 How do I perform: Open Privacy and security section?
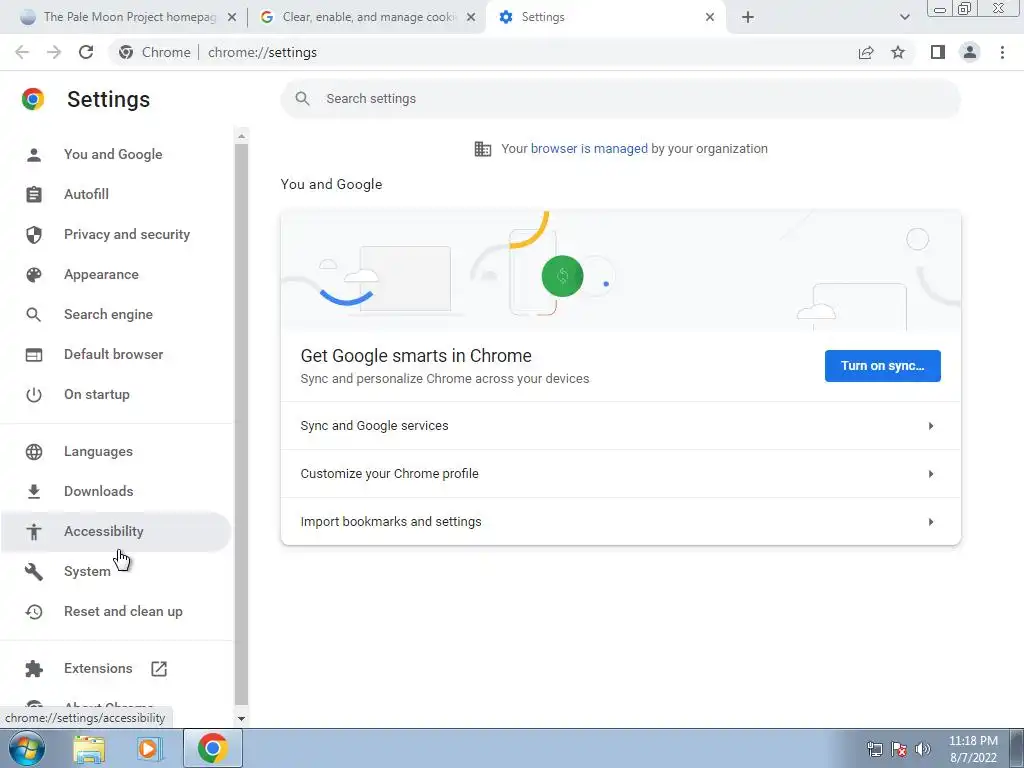click(116, 234)
